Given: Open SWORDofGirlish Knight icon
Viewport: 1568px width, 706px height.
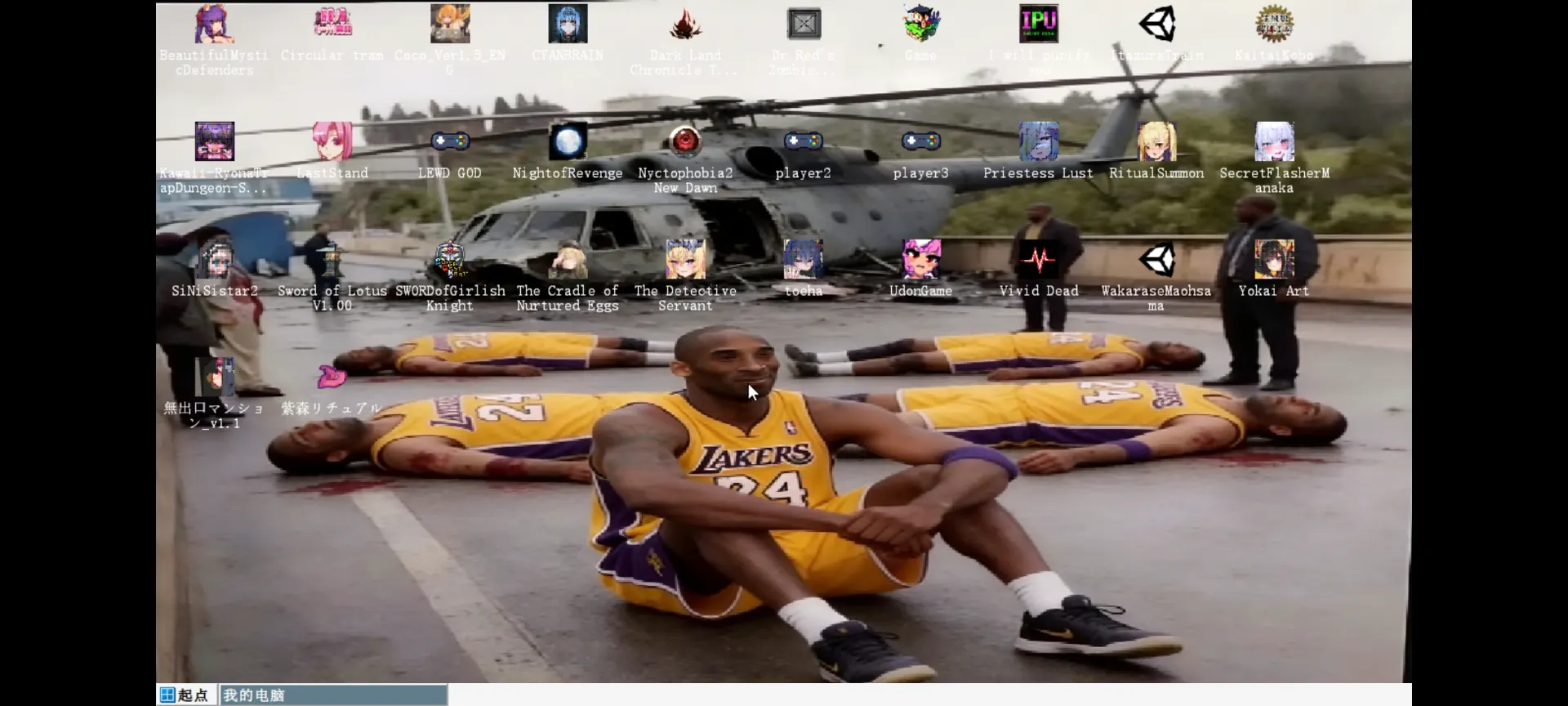Looking at the screenshot, I should click(450, 260).
